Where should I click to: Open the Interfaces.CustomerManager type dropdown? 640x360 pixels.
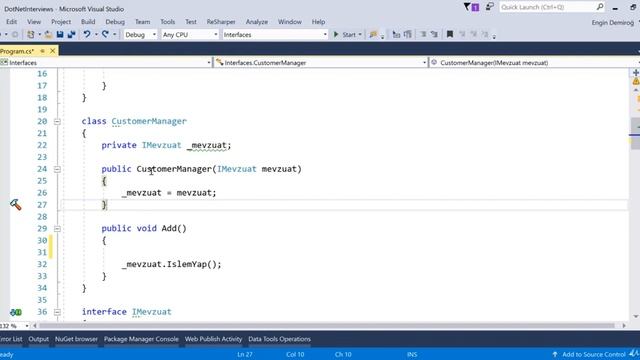pos(321,62)
